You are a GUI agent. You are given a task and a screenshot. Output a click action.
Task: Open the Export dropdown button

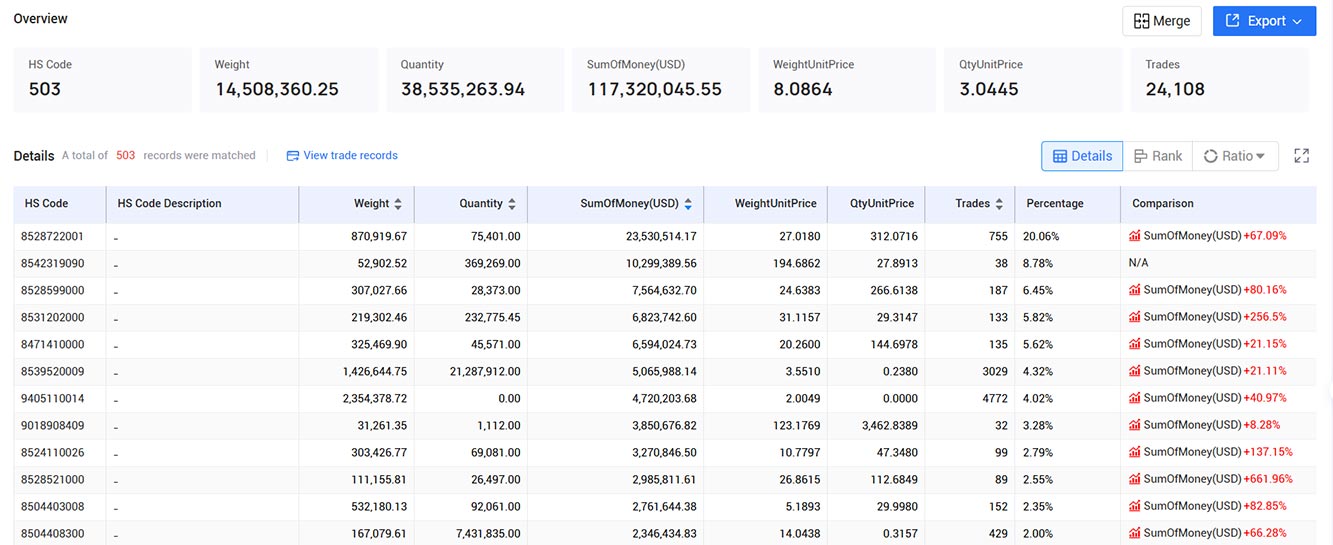coord(1264,21)
